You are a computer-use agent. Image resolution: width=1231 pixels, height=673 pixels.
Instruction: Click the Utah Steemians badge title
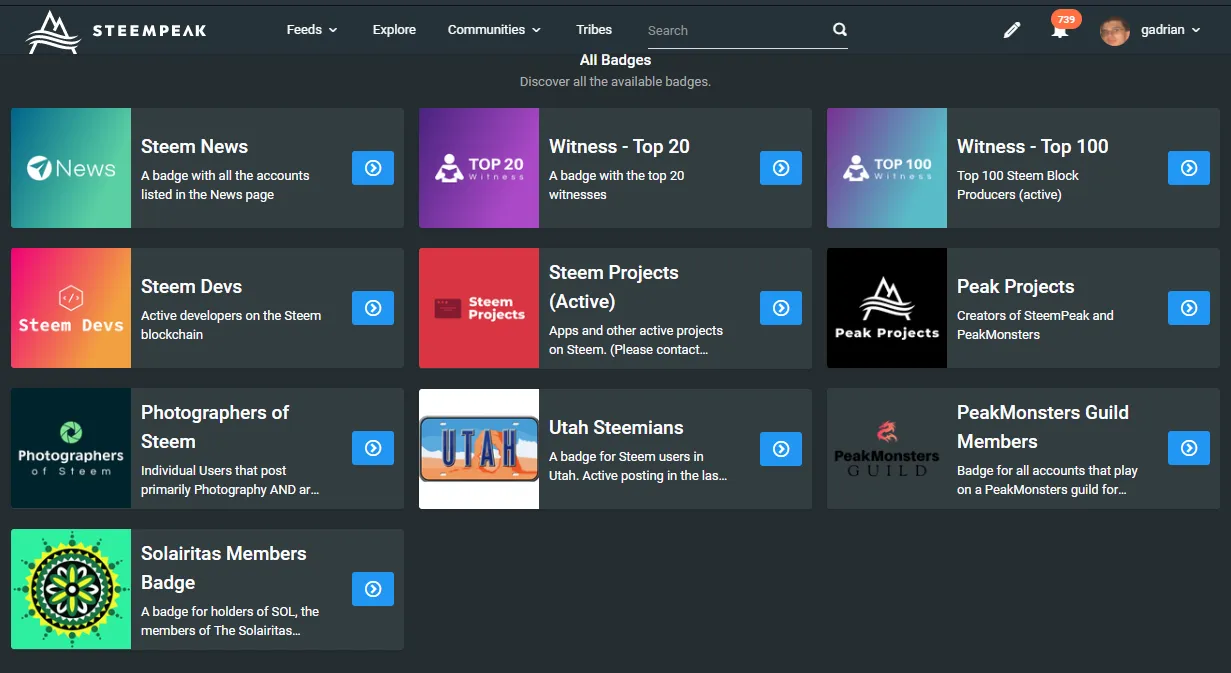coord(616,427)
